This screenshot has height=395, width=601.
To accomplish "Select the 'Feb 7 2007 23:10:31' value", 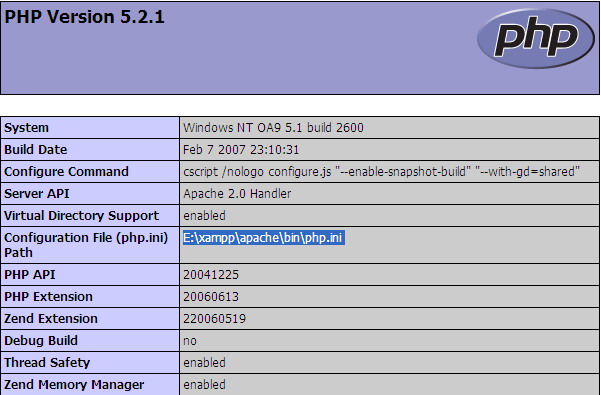I will click(x=241, y=149).
